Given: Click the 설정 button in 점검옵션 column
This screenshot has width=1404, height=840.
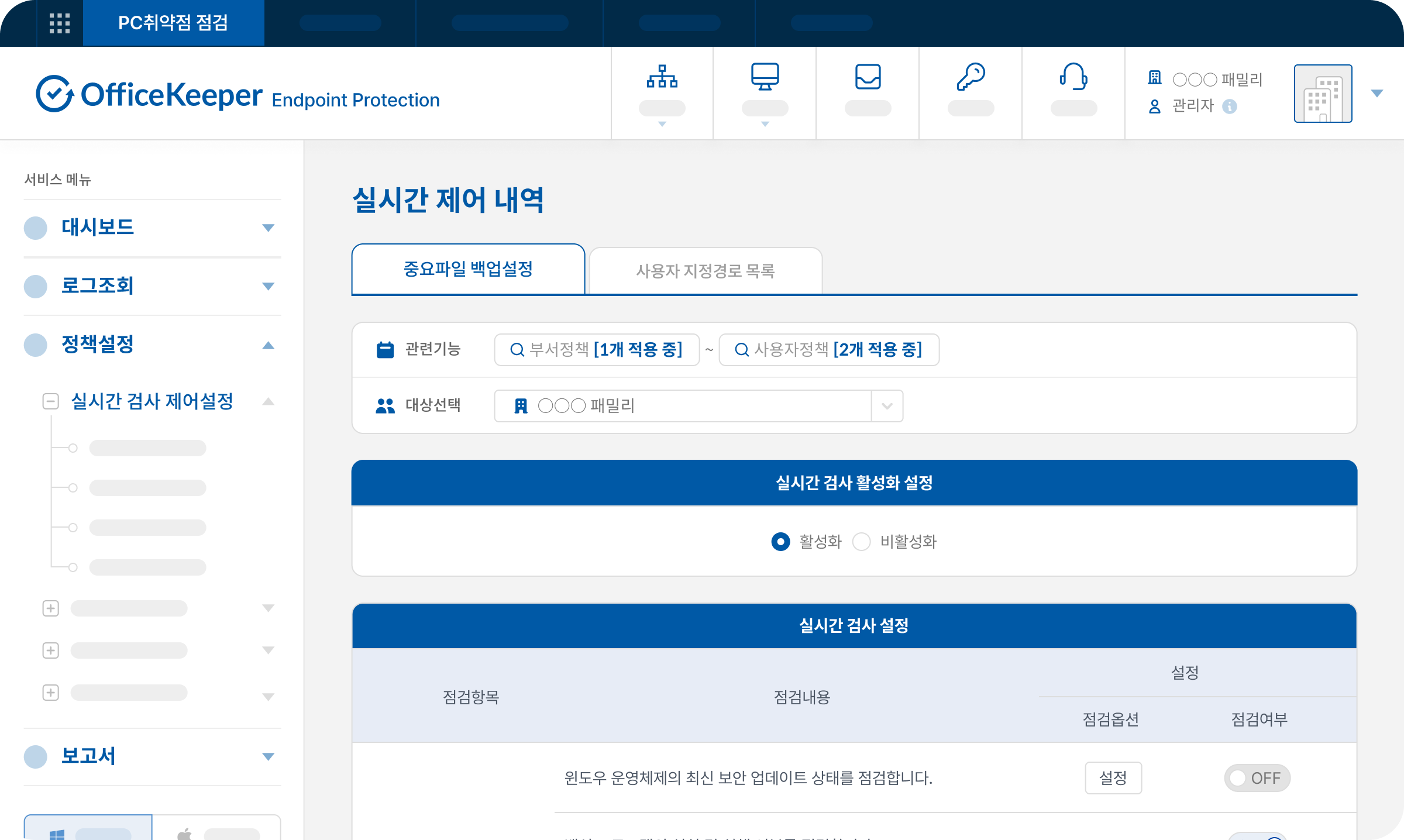Looking at the screenshot, I should (1113, 778).
